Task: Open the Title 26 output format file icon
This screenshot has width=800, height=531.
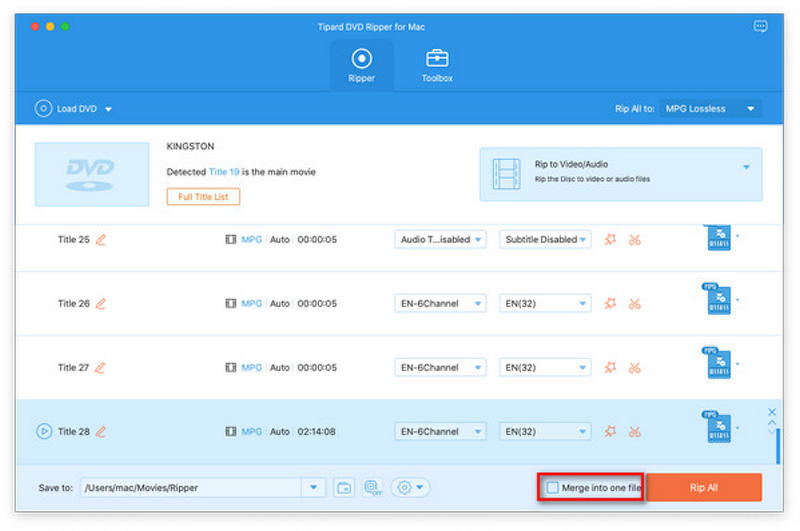Action: coord(718,299)
